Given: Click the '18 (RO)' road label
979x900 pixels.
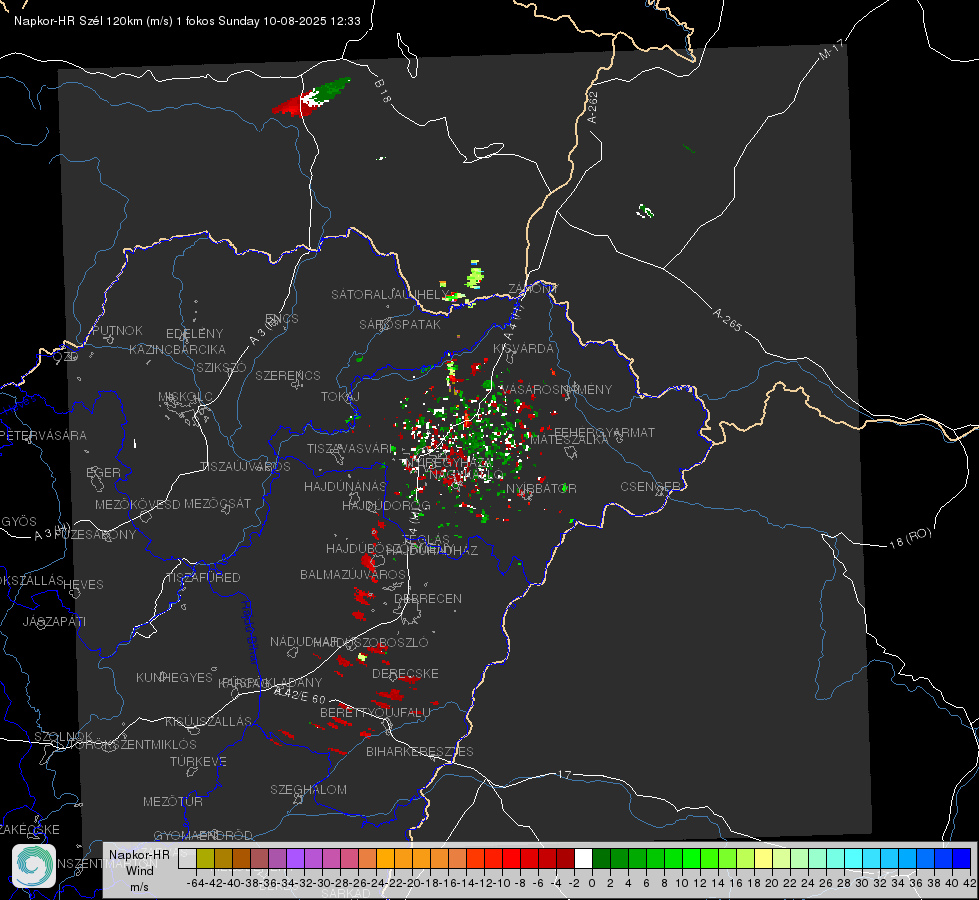Looking at the screenshot, I should pyautogui.click(x=910, y=538).
